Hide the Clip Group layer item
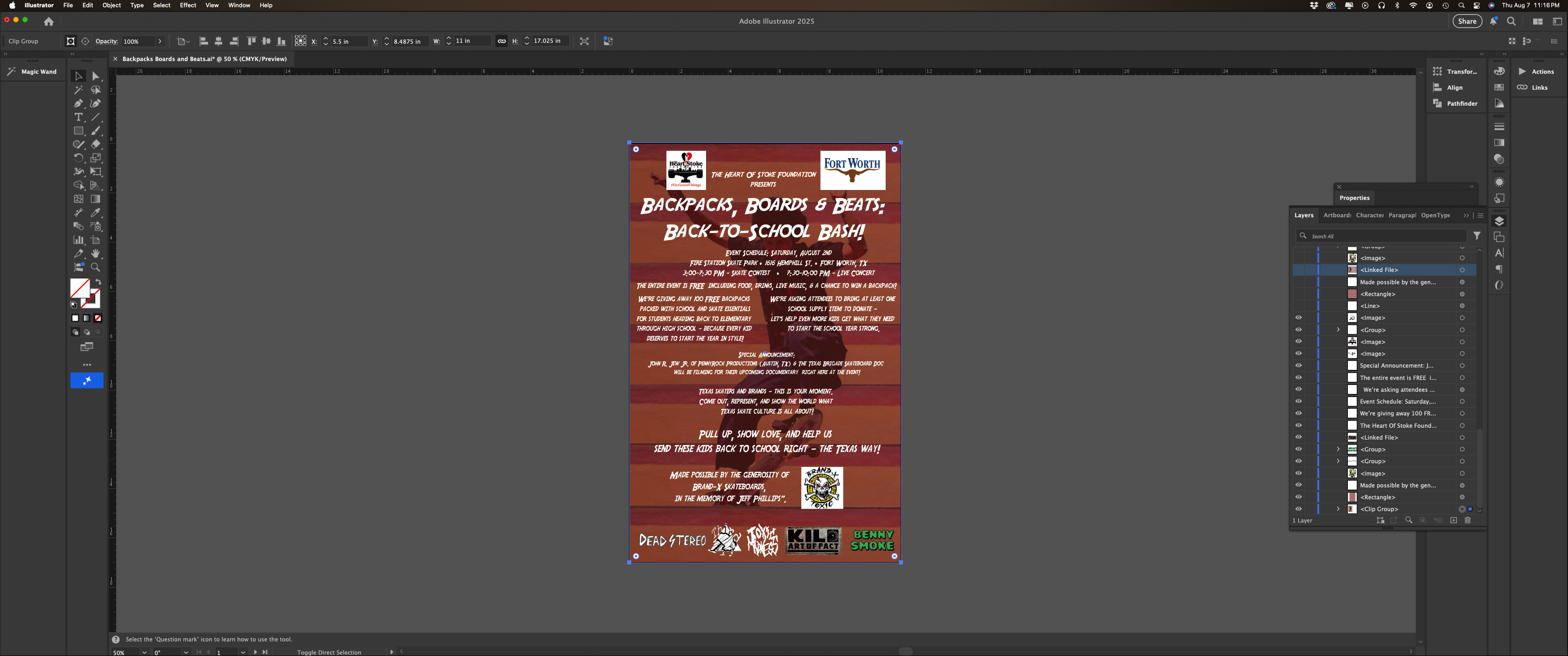Screen dimensions: 1568x656 pyautogui.click(x=1298, y=509)
